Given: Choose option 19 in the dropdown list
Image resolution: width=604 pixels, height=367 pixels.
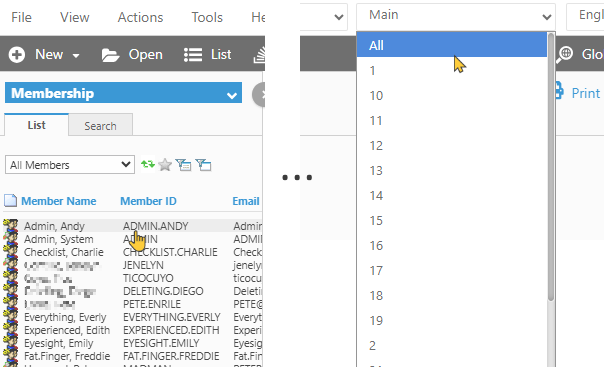Looking at the screenshot, I should tap(451, 321).
